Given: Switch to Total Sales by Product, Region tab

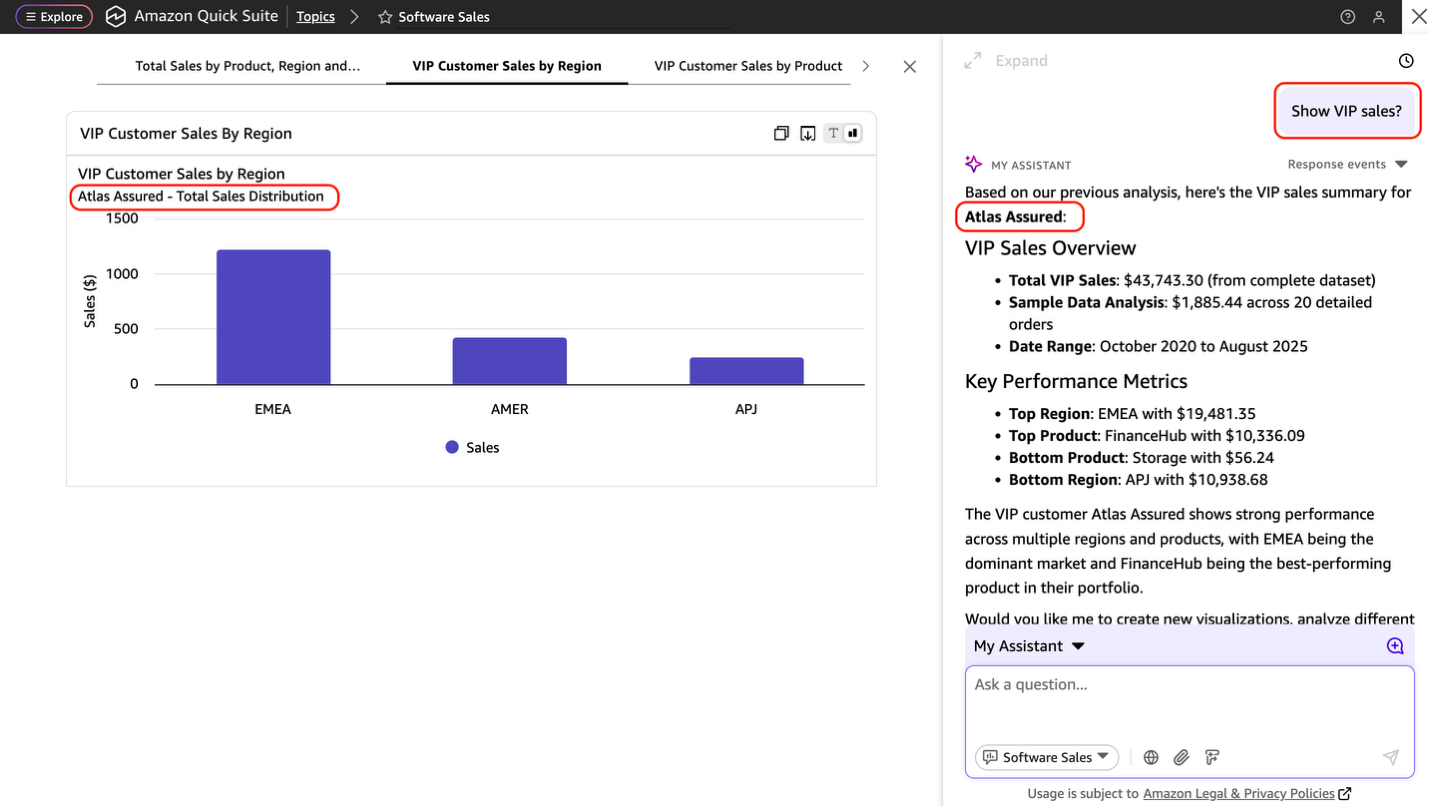Looking at the screenshot, I should 248,66.
